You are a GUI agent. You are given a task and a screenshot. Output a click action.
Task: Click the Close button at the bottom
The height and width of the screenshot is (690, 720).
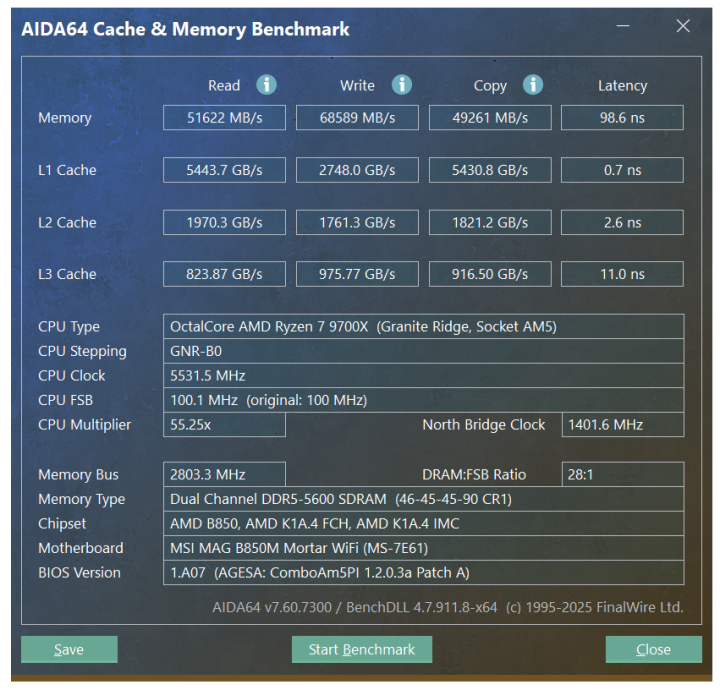(653, 649)
